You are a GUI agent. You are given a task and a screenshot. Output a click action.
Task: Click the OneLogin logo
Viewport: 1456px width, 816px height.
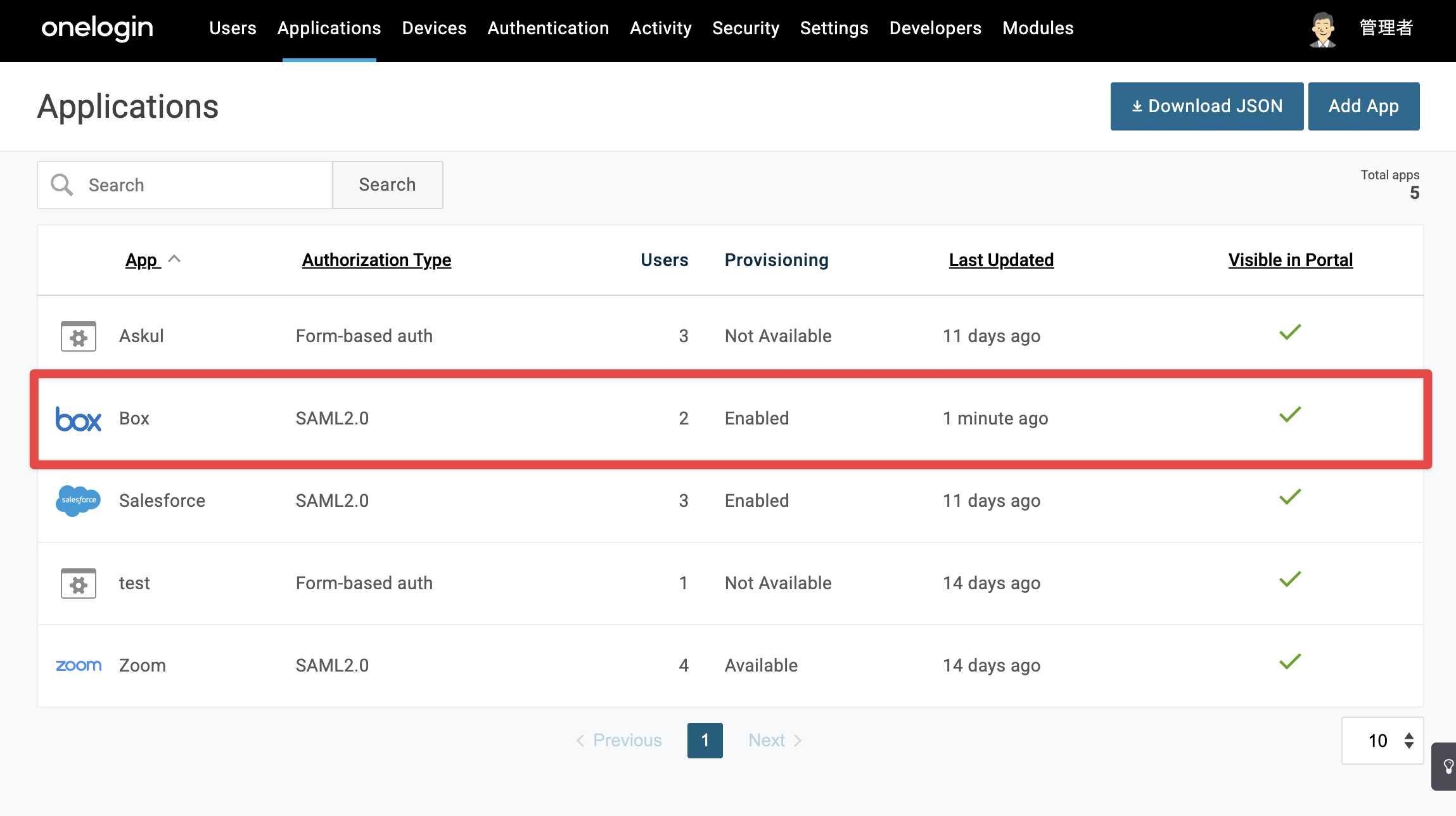tap(98, 29)
